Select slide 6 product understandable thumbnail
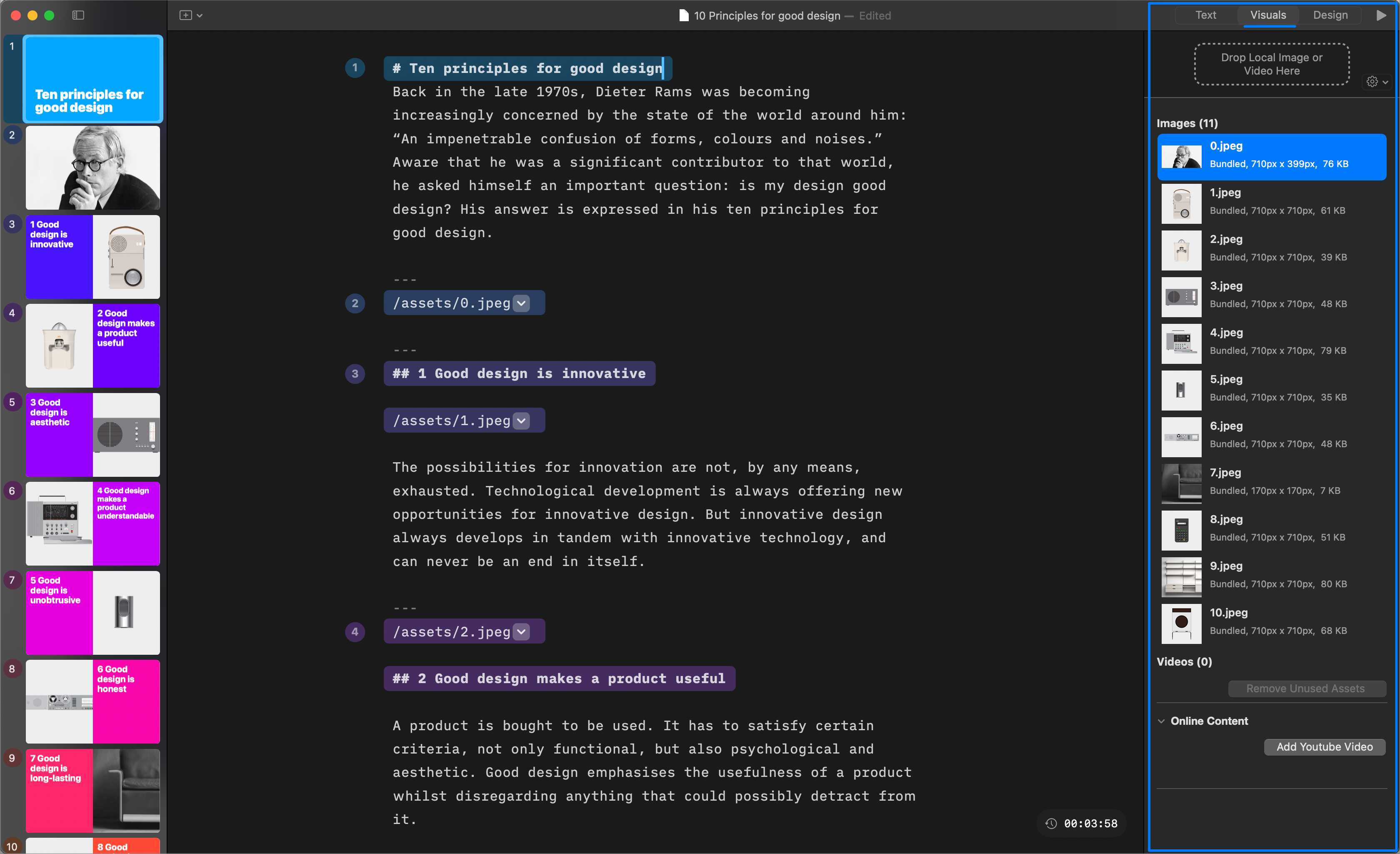 (x=92, y=523)
